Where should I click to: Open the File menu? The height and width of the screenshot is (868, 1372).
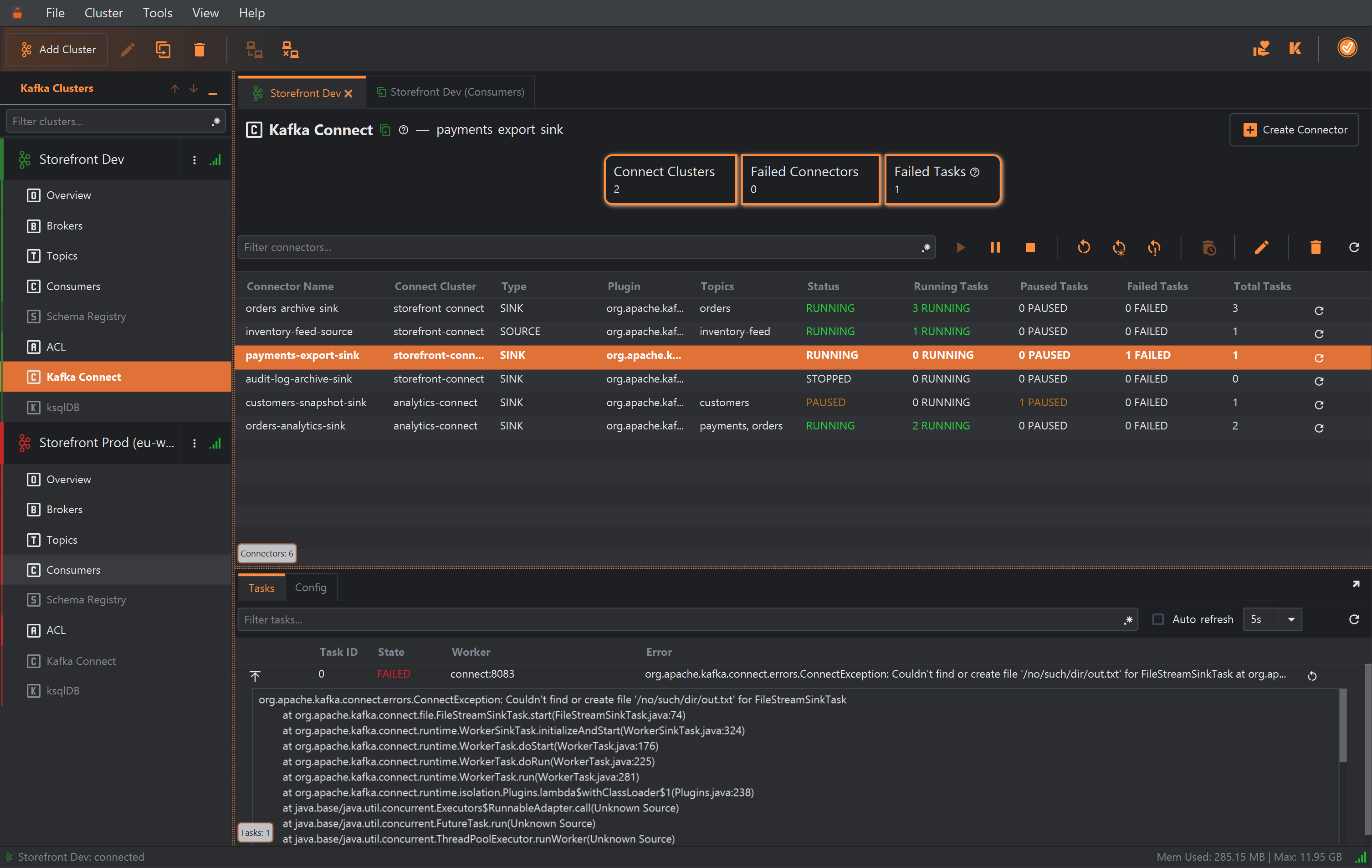(x=55, y=13)
